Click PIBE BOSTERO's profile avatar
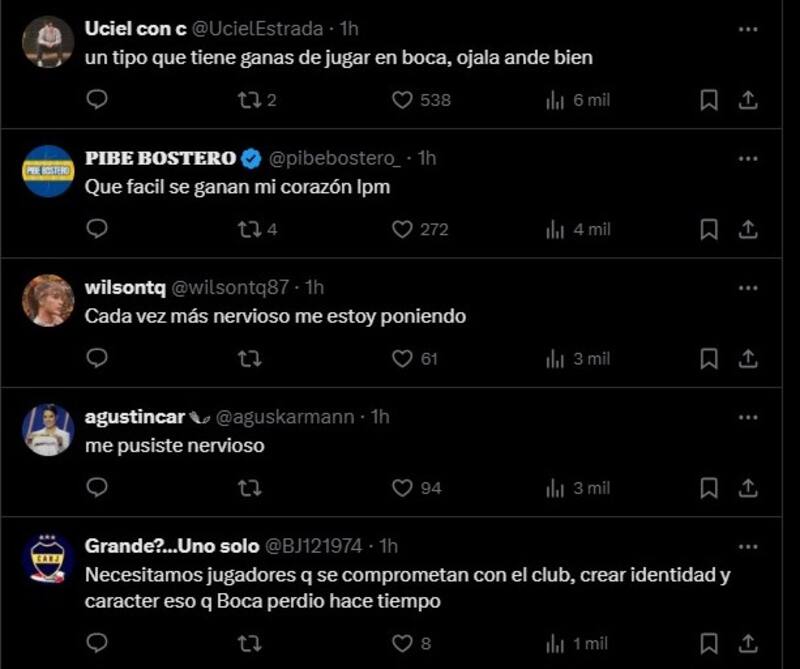This screenshot has height=669, width=800. point(48,171)
